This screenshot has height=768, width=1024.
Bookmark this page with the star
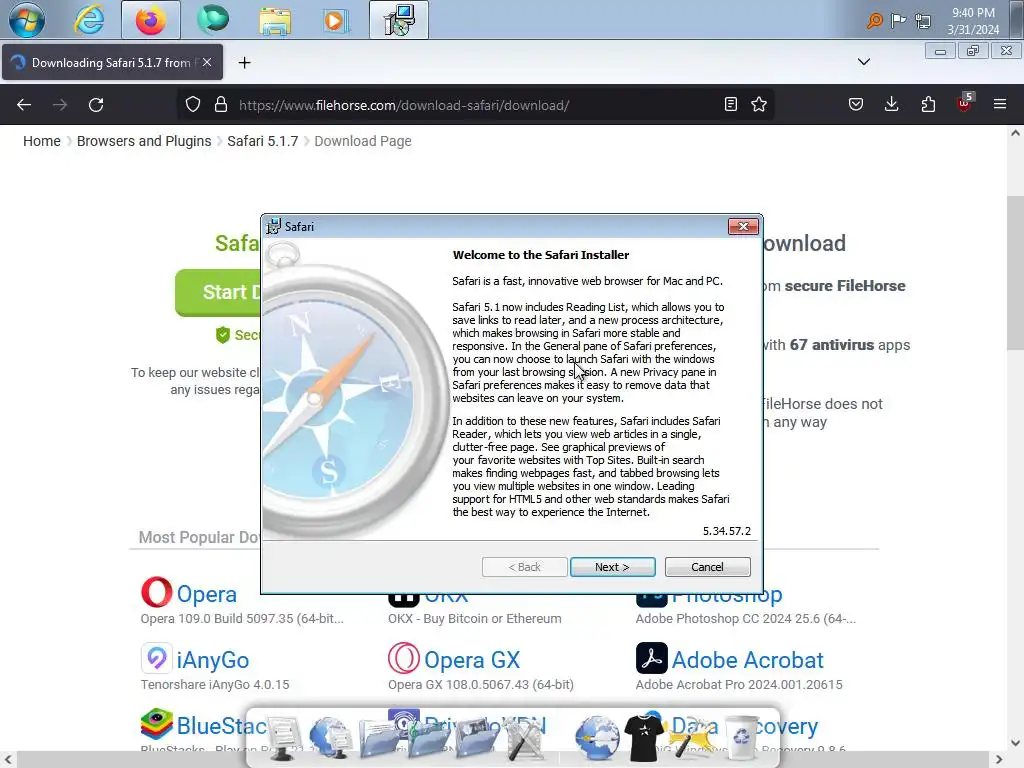759,104
